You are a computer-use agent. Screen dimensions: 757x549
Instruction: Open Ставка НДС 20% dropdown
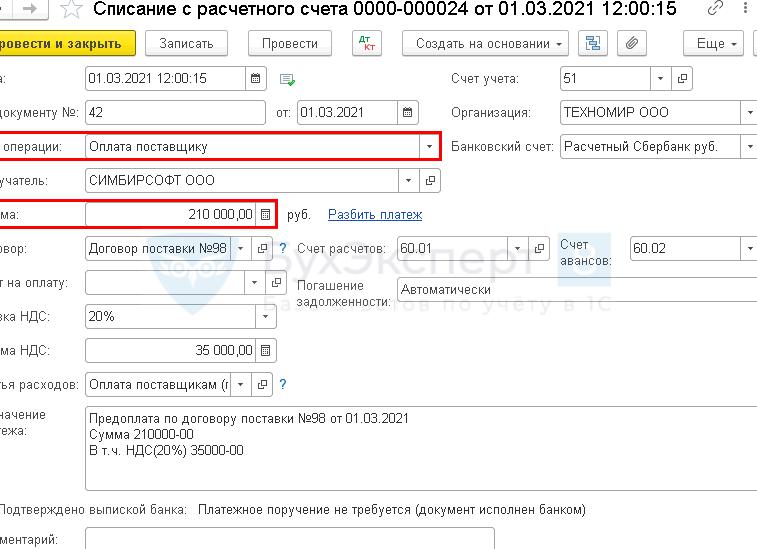click(265, 317)
